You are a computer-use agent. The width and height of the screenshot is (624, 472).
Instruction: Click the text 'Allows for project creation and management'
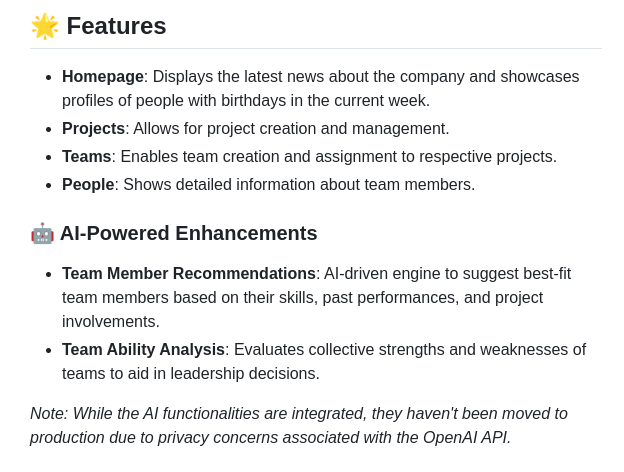[289, 129]
